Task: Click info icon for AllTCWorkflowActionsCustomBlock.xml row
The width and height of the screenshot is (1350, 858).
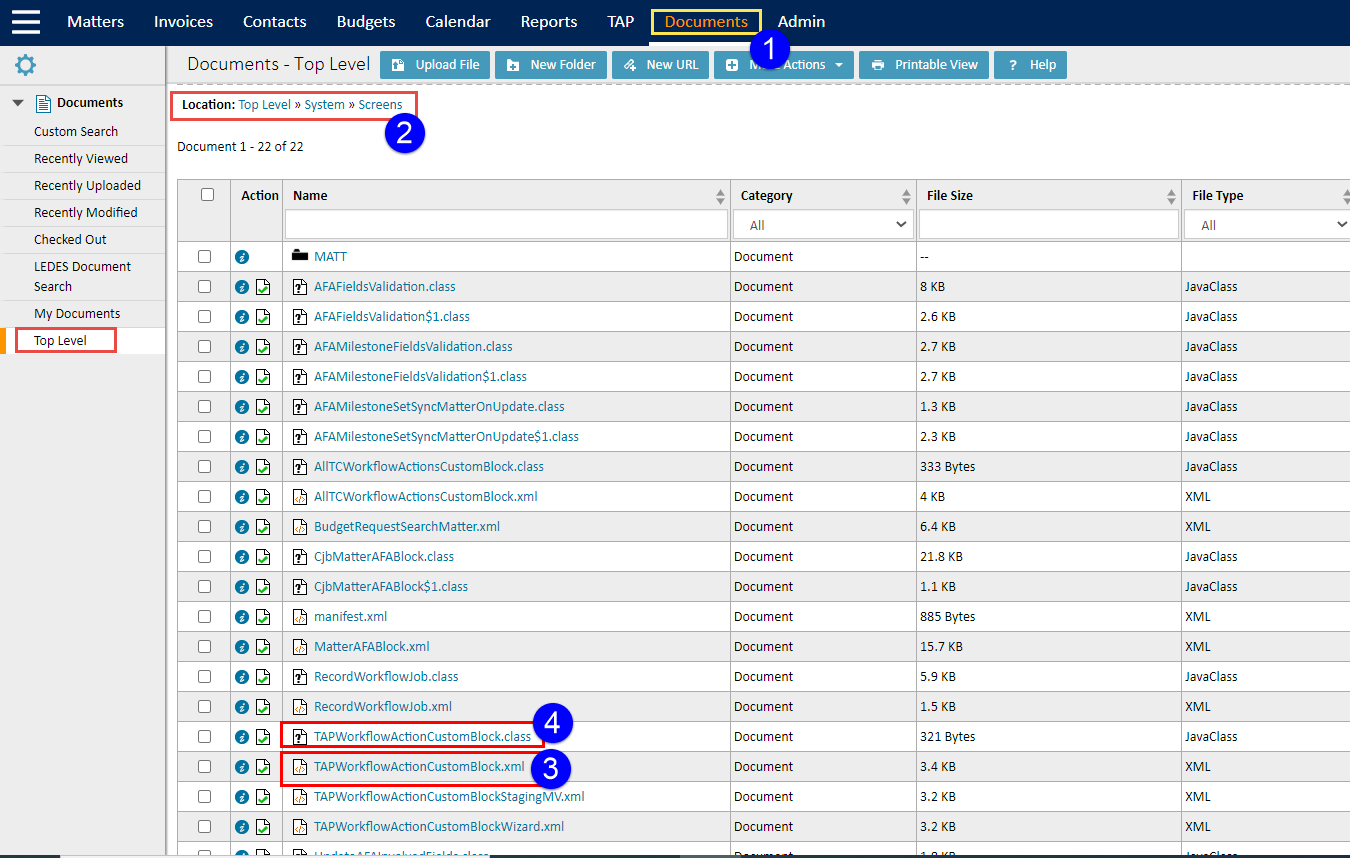Action: point(242,497)
